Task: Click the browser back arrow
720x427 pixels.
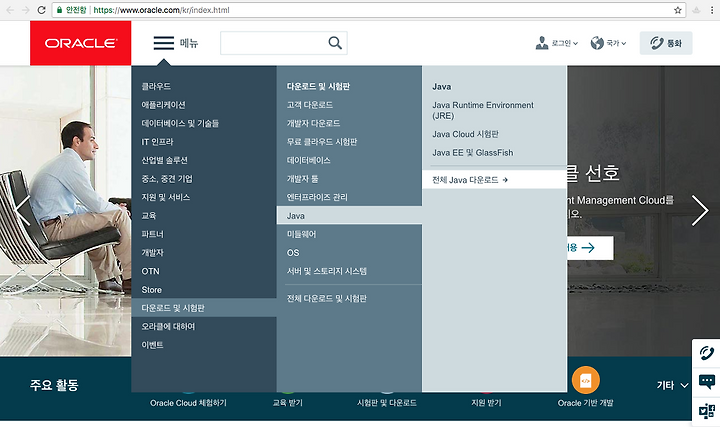Action: click(x=10, y=10)
